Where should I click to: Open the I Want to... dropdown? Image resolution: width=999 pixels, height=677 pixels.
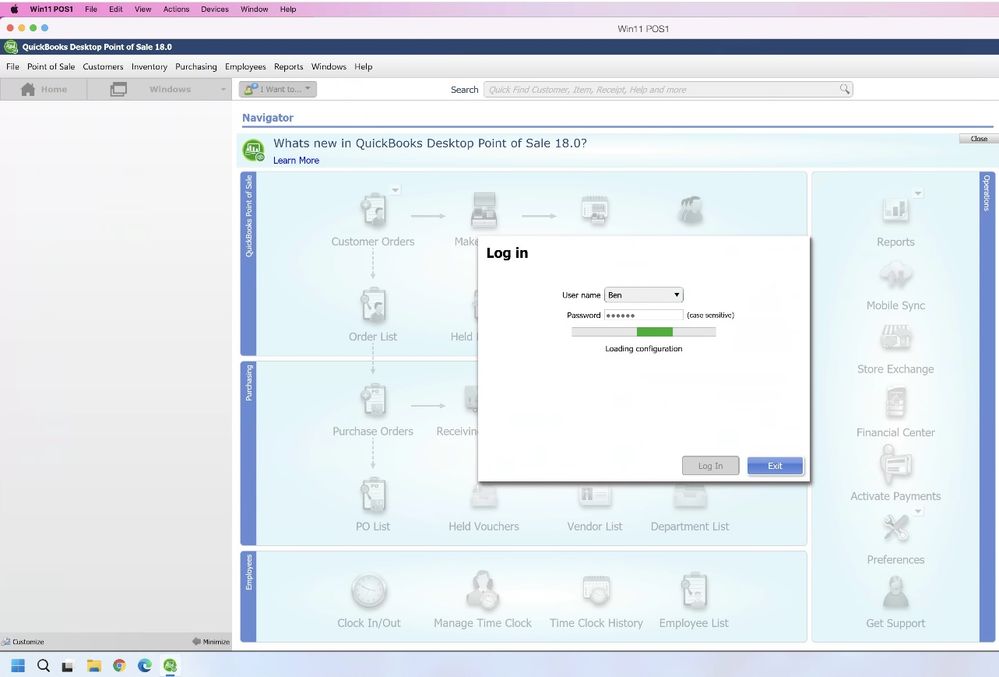[278, 89]
